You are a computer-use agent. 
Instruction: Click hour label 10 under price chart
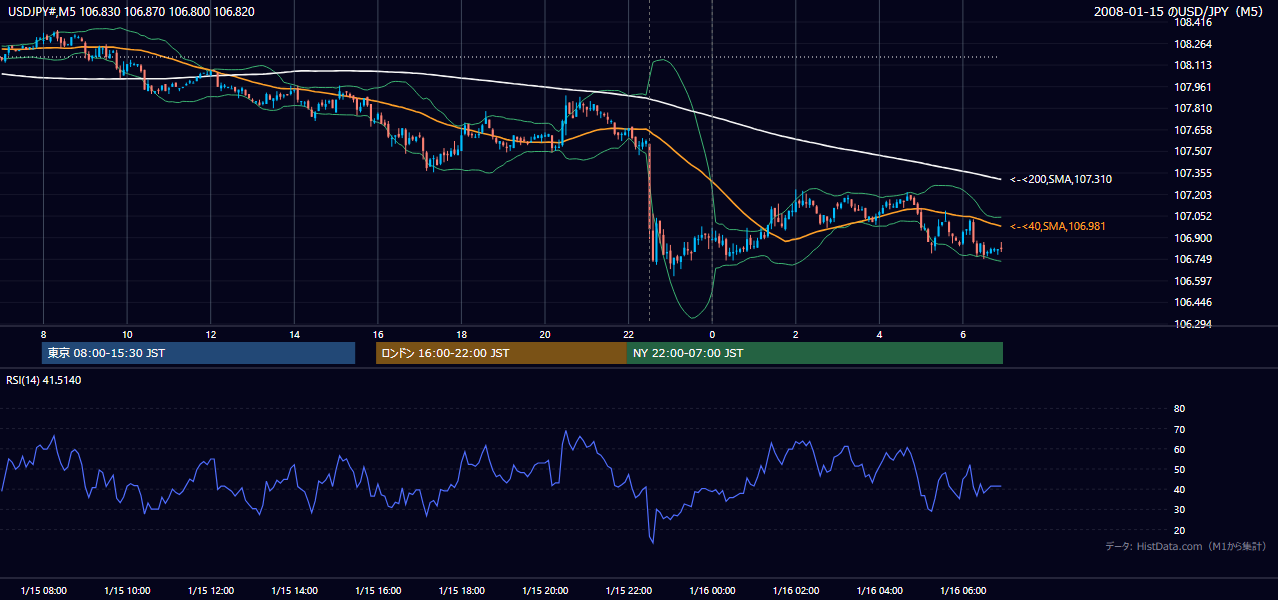127,334
